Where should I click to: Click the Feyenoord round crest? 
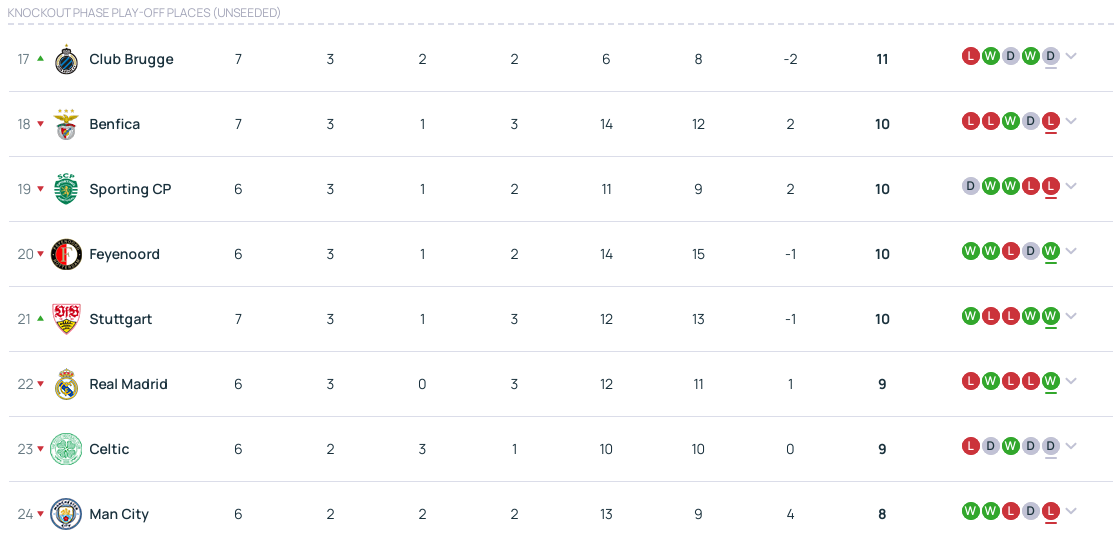click(x=67, y=254)
